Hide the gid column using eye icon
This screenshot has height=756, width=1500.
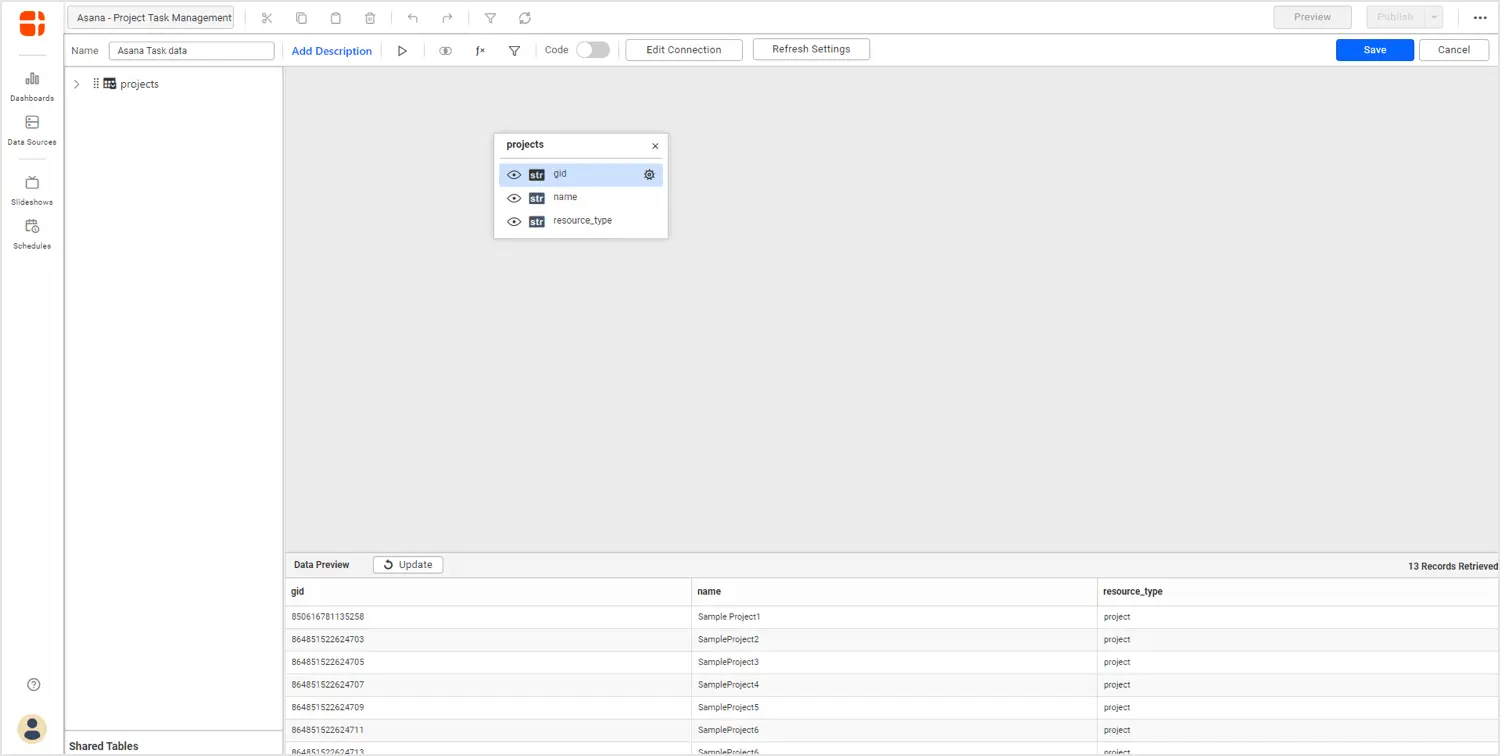(x=514, y=175)
